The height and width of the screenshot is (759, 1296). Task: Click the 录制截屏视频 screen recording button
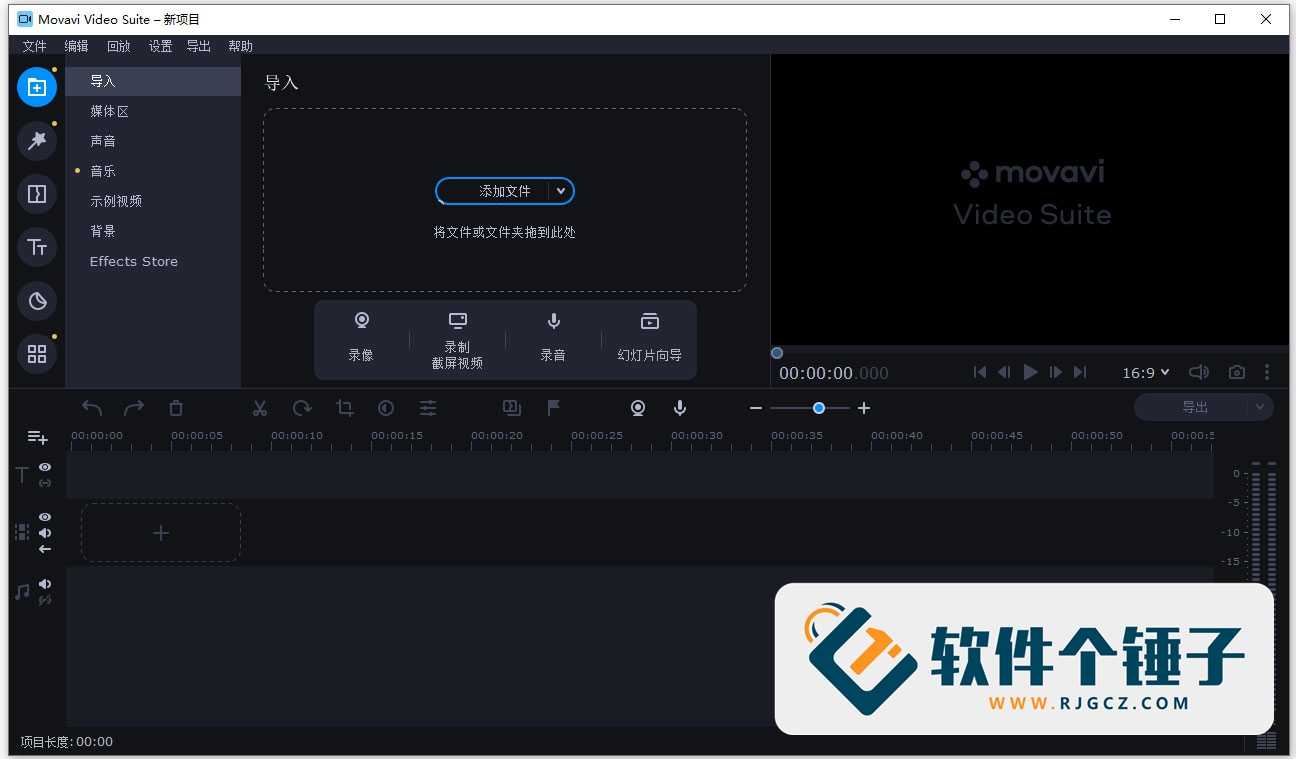[x=457, y=340]
